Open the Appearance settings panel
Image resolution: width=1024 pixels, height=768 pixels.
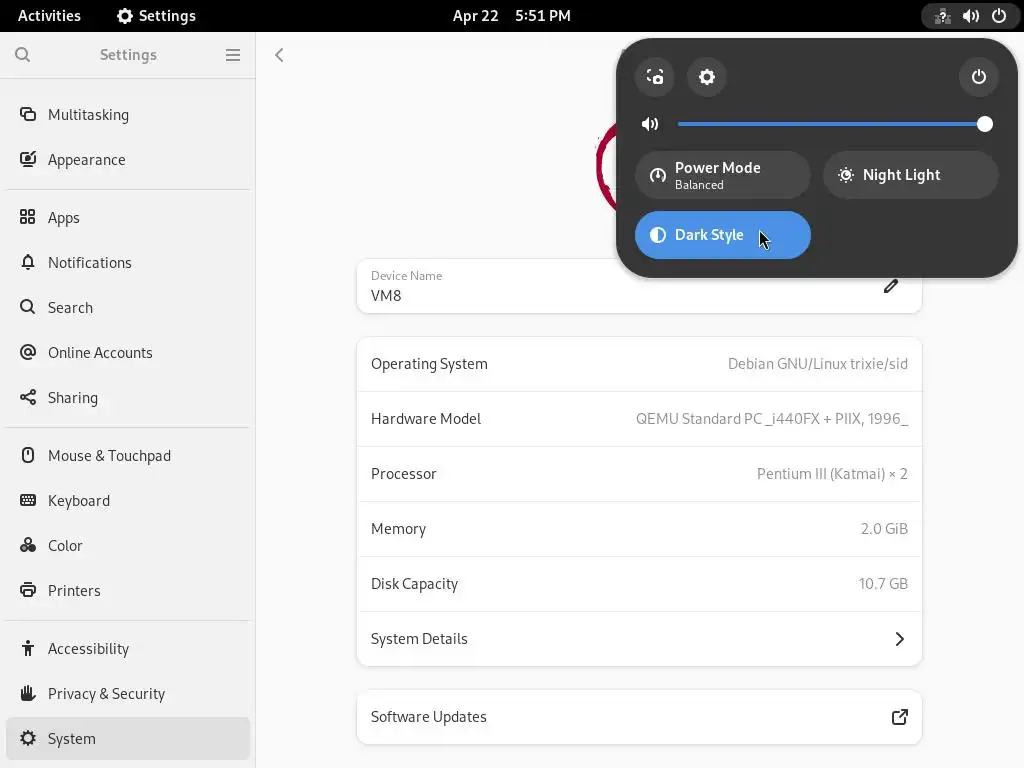point(128,160)
